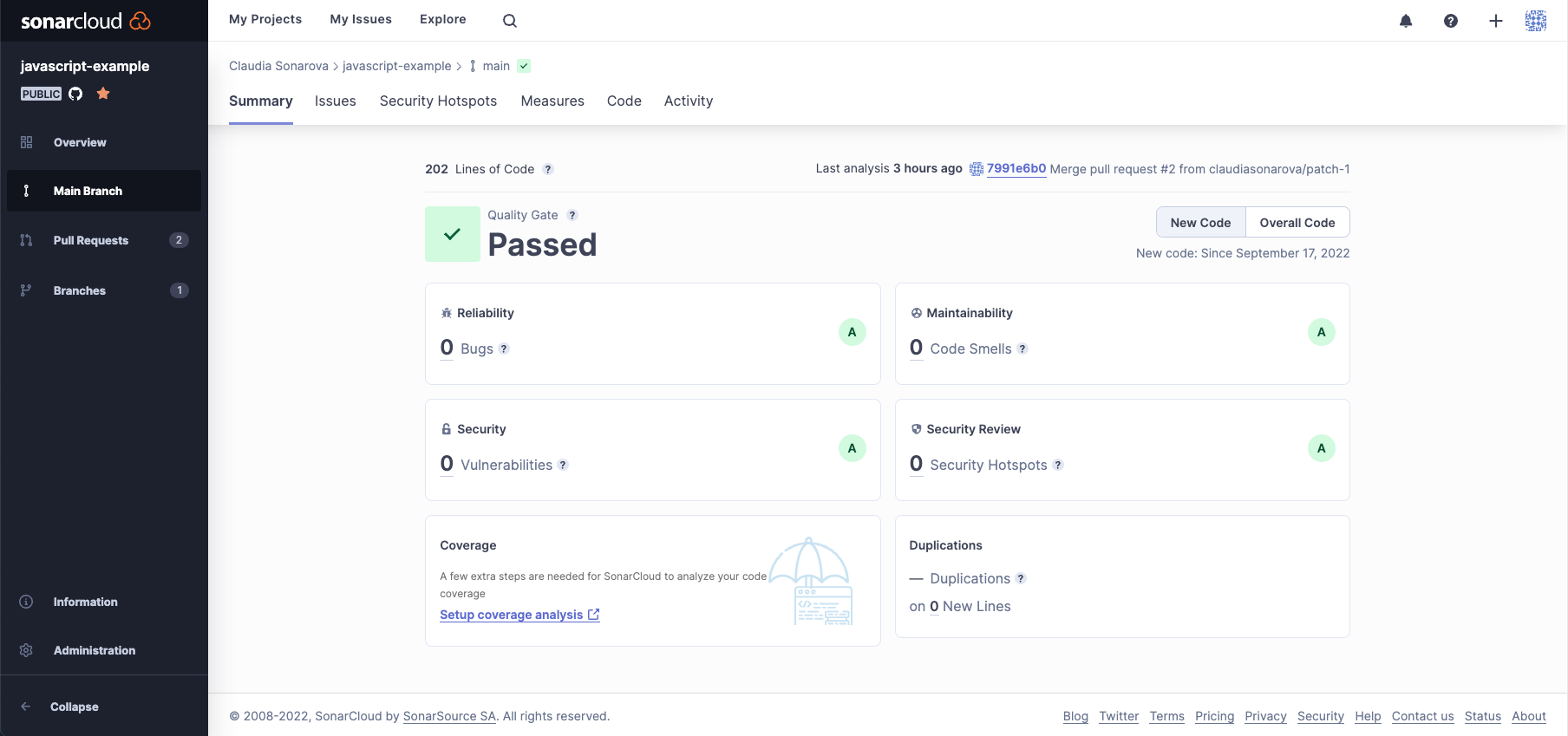Click the Quality Gate help icon
This screenshot has width=1568, height=736.
572,215
